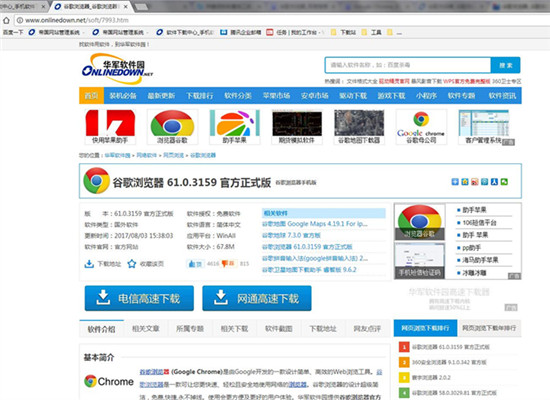Screen dimensions: 550x400
Task: Click the blue 搜索 search button
Action: click(505, 65)
